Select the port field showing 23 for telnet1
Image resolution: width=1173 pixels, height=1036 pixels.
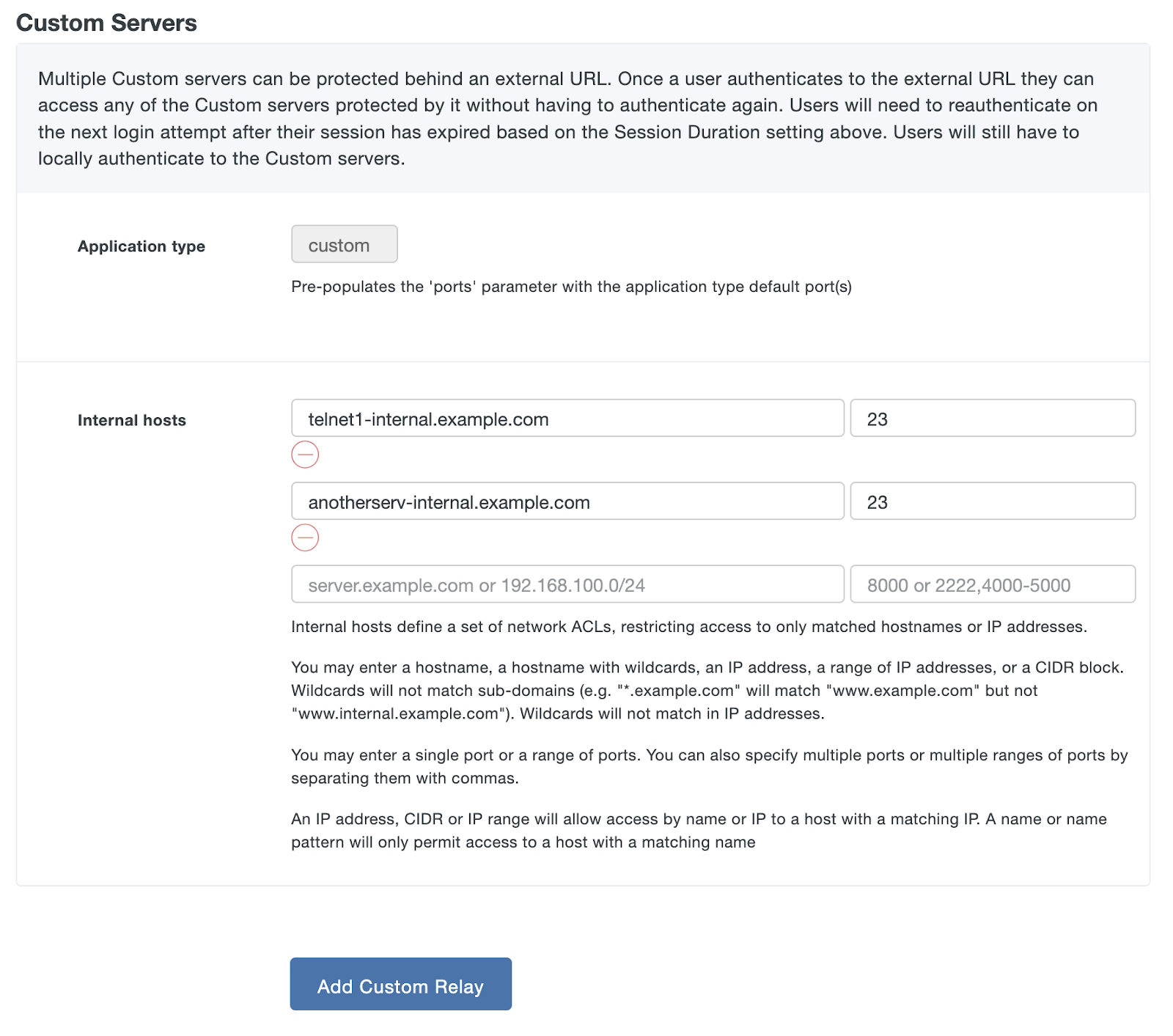pyautogui.click(x=992, y=418)
